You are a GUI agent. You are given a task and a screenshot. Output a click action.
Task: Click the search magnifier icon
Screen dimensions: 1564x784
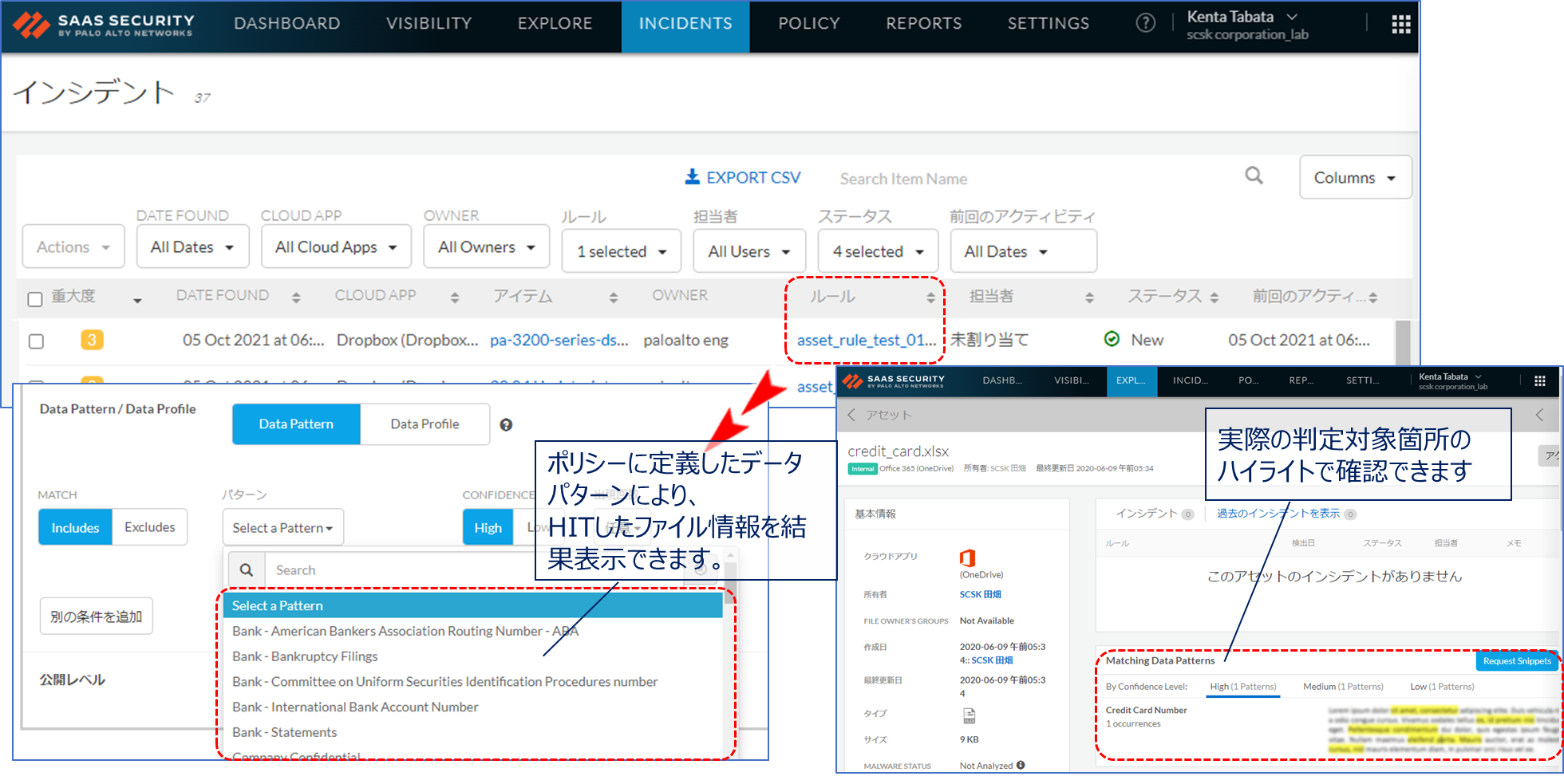coord(1254,176)
